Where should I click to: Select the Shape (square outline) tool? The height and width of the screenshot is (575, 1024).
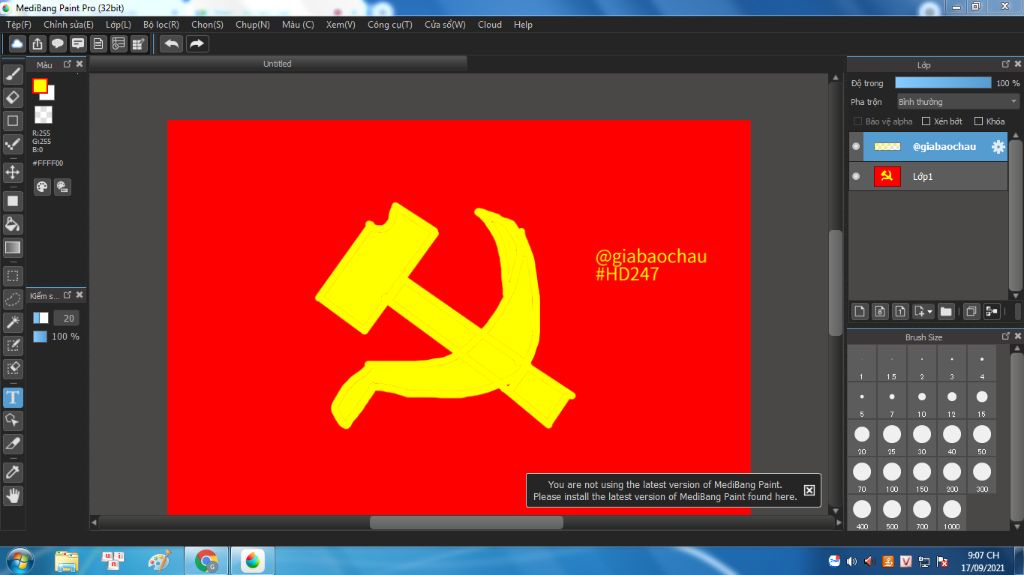tap(12, 121)
